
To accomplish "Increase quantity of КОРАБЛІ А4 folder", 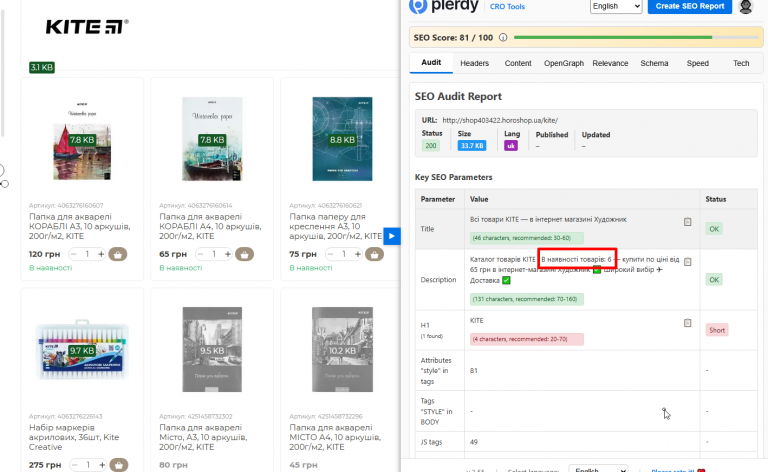I will coord(228,254).
